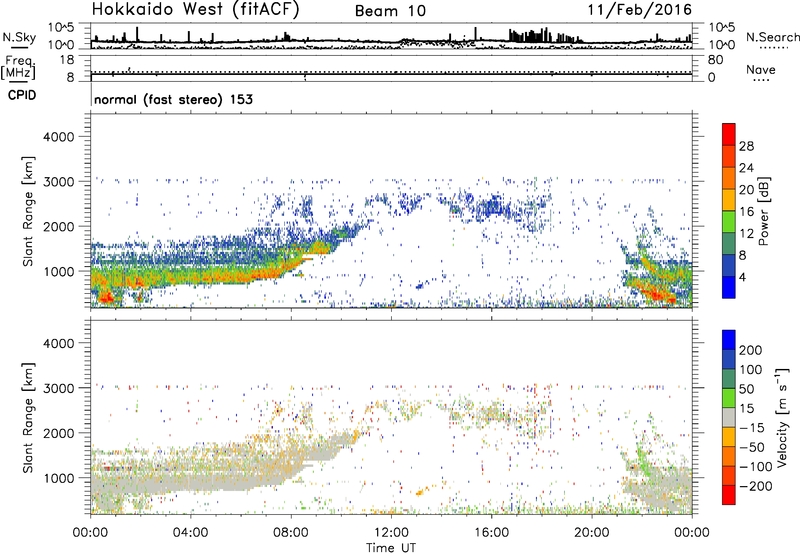The height and width of the screenshot is (554, 800).
Task: Click the "24" tick on Power colorbar
Action: [x=746, y=168]
